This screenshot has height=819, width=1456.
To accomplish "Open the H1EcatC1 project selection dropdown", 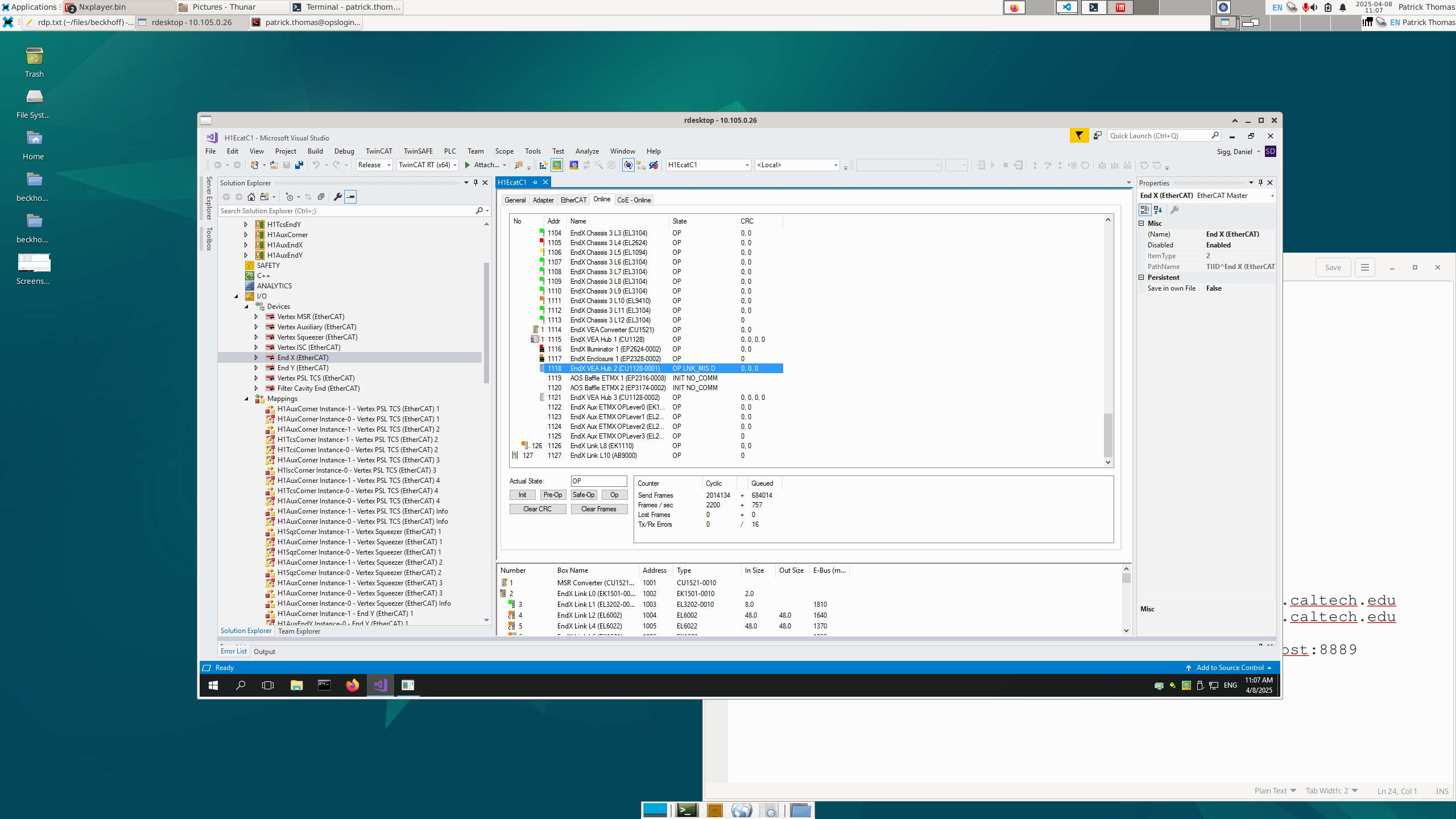I will 708,165.
